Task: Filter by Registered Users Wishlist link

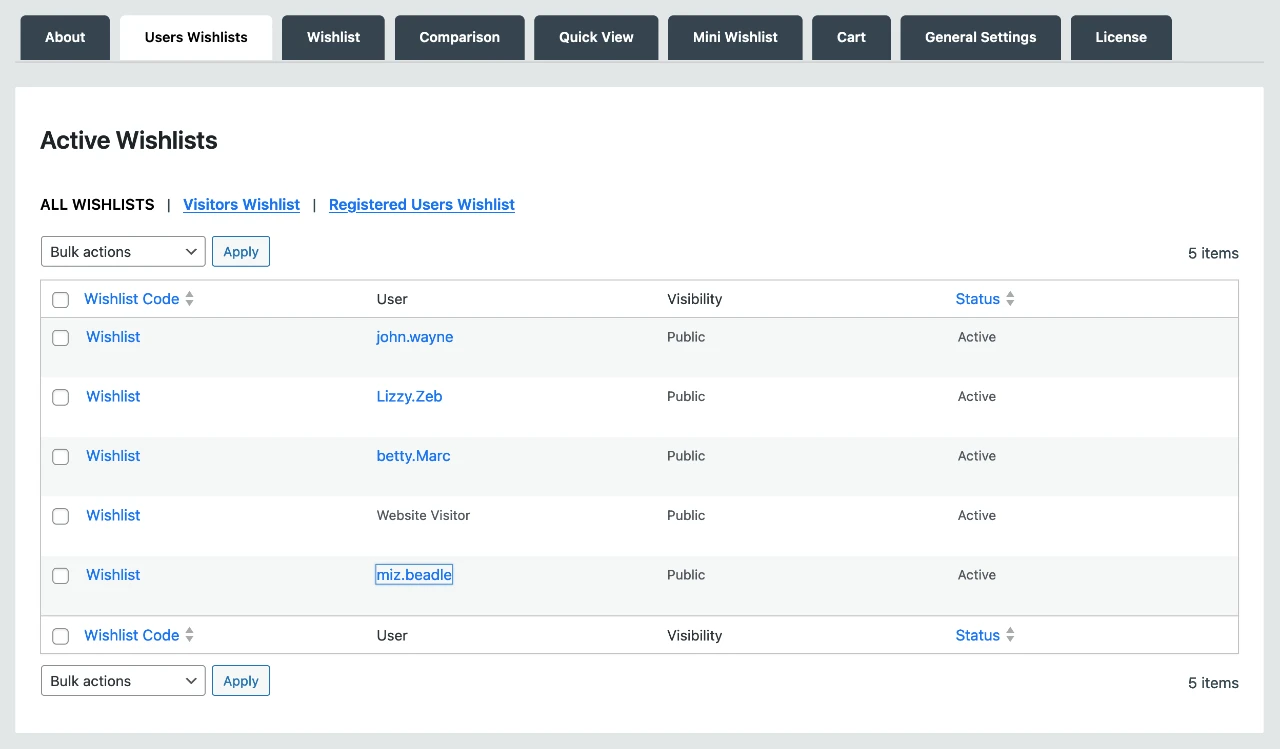Action: 422,204
